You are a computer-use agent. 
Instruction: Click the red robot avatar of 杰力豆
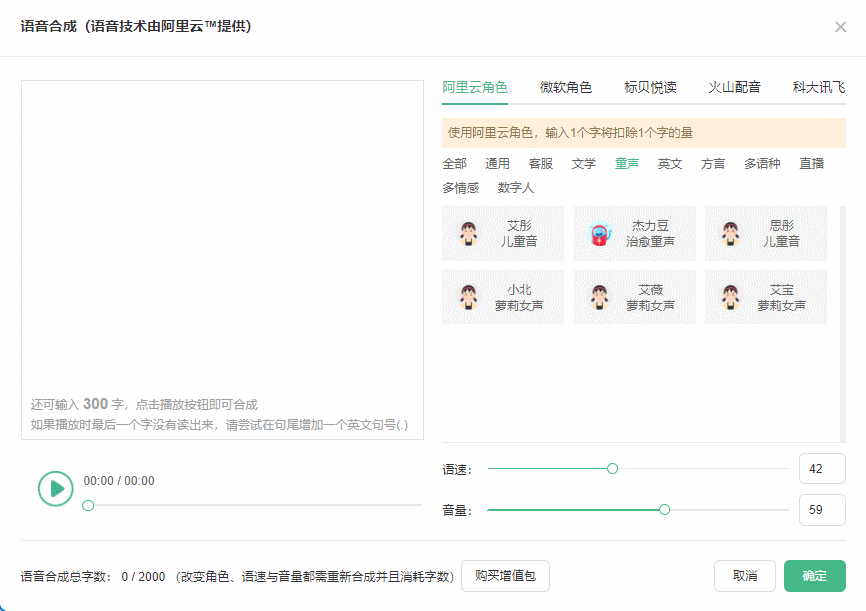tap(599, 233)
